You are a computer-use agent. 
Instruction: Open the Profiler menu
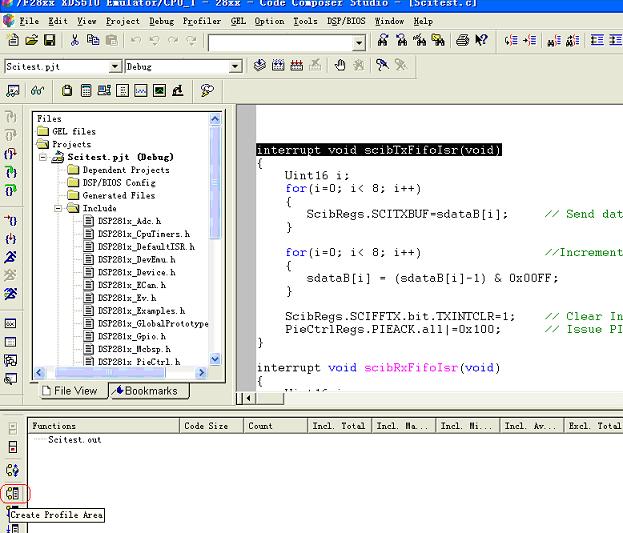(202, 20)
